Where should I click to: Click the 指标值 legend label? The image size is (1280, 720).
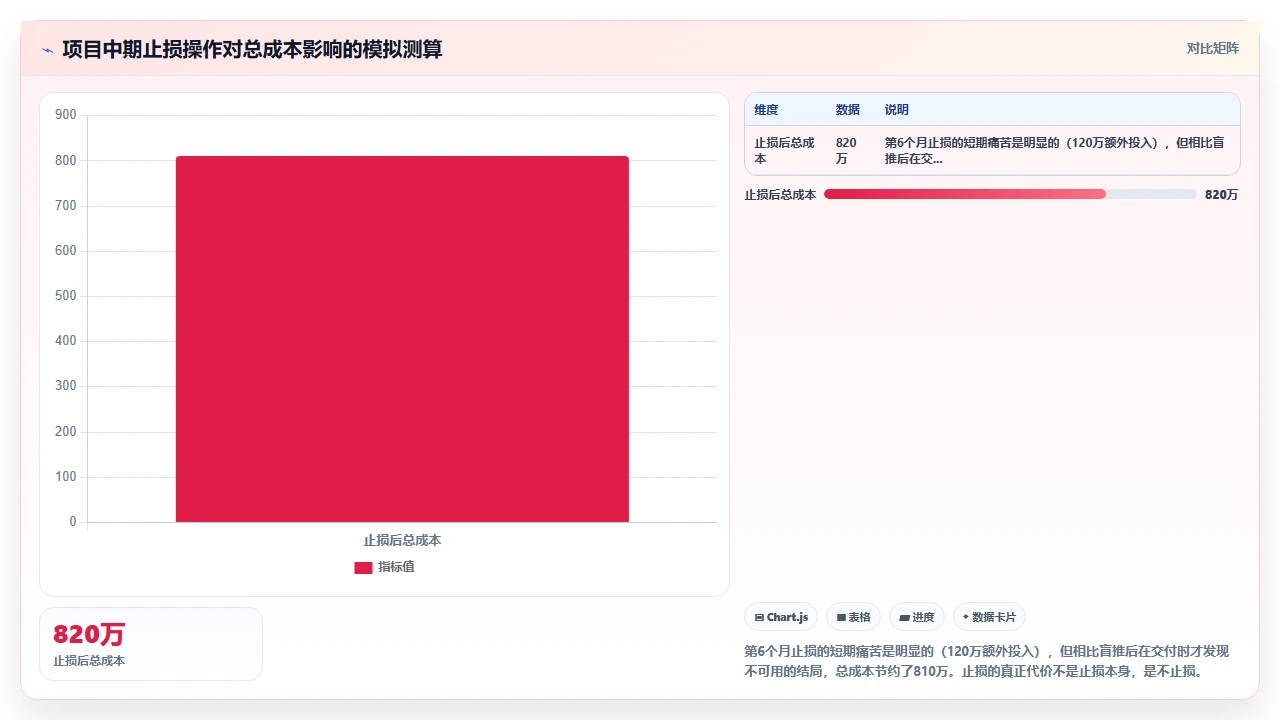[x=396, y=567]
